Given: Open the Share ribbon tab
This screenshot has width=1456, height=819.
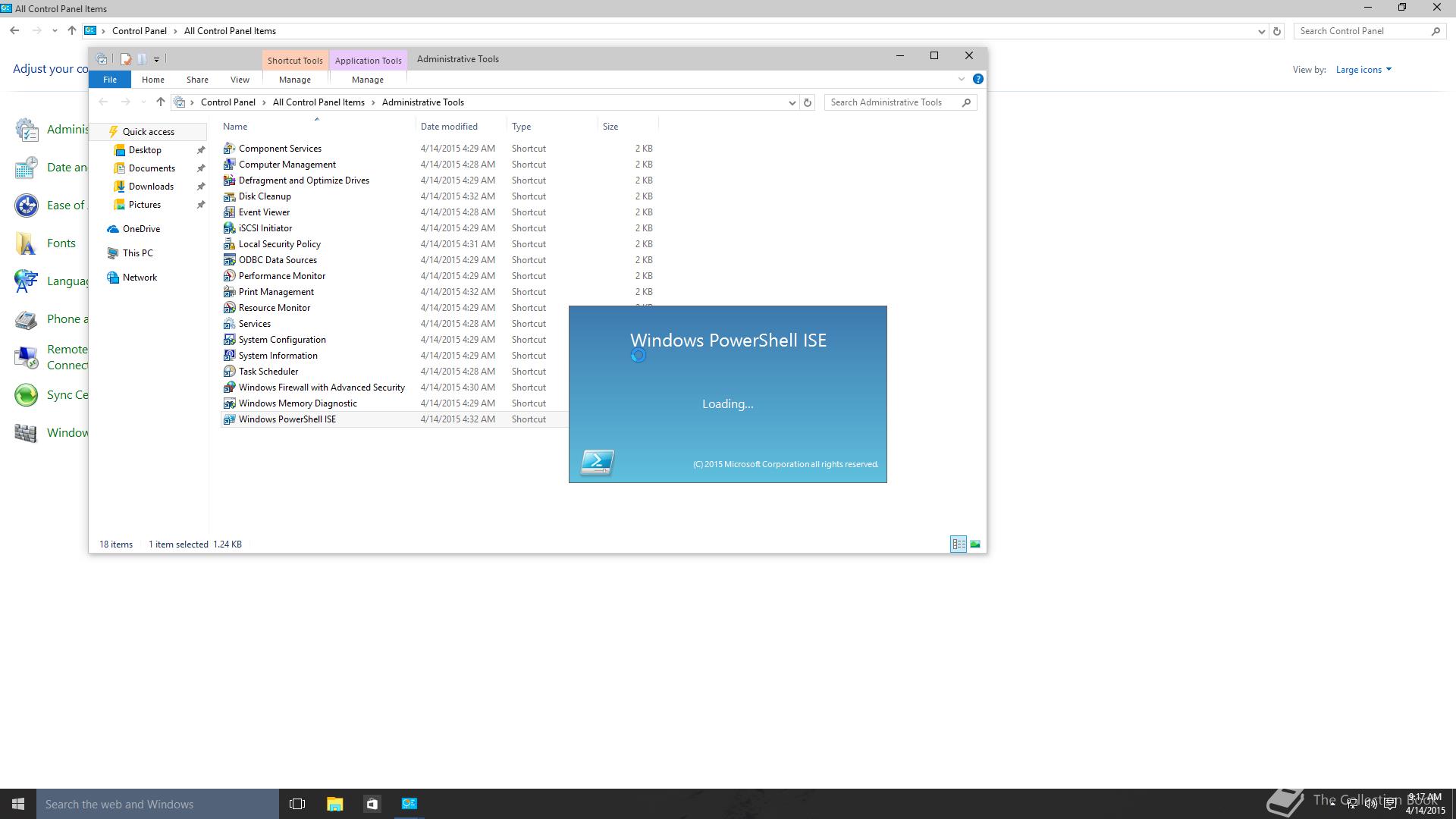Looking at the screenshot, I should point(197,80).
